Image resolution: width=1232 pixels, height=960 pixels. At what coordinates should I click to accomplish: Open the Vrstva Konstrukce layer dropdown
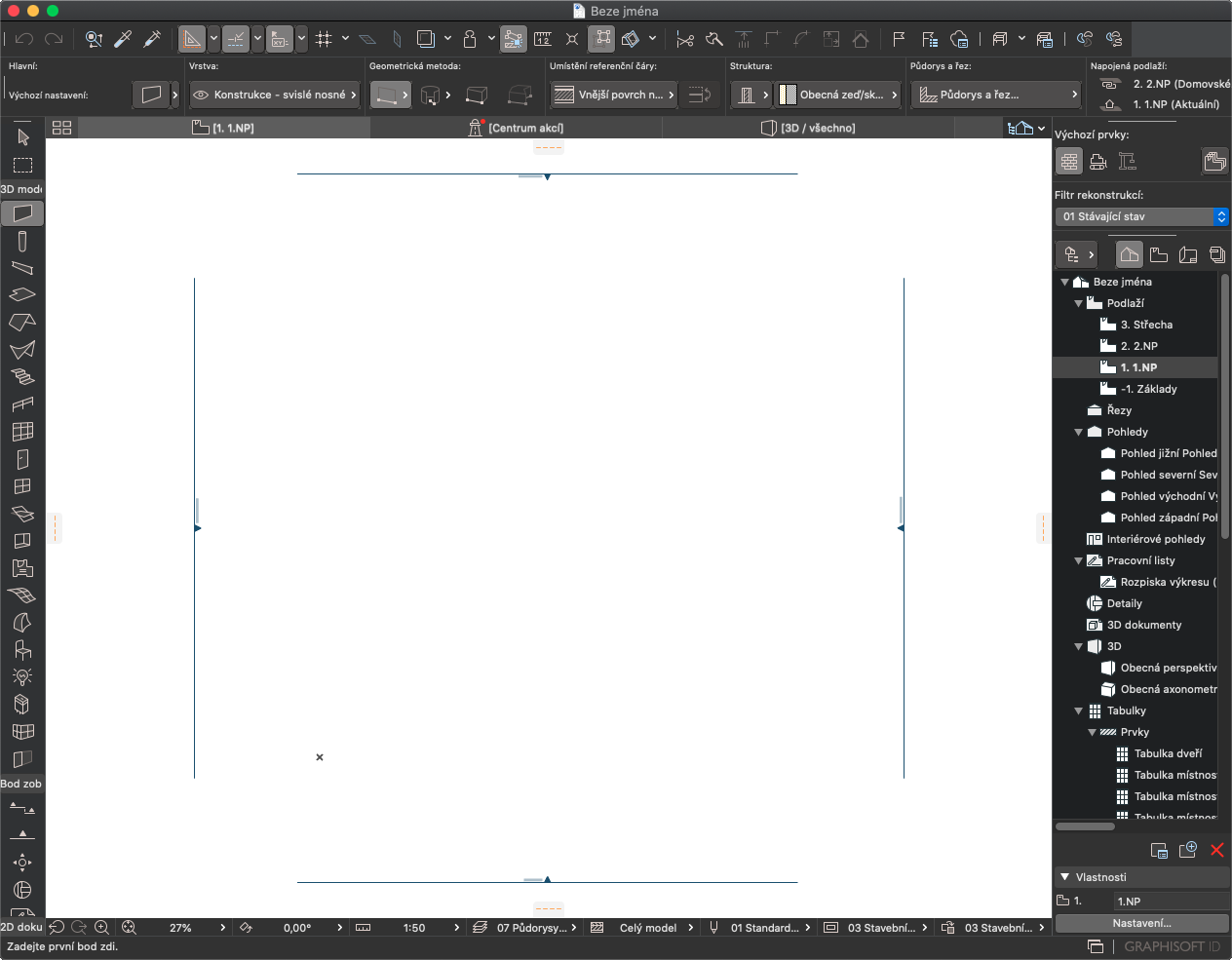click(x=275, y=95)
